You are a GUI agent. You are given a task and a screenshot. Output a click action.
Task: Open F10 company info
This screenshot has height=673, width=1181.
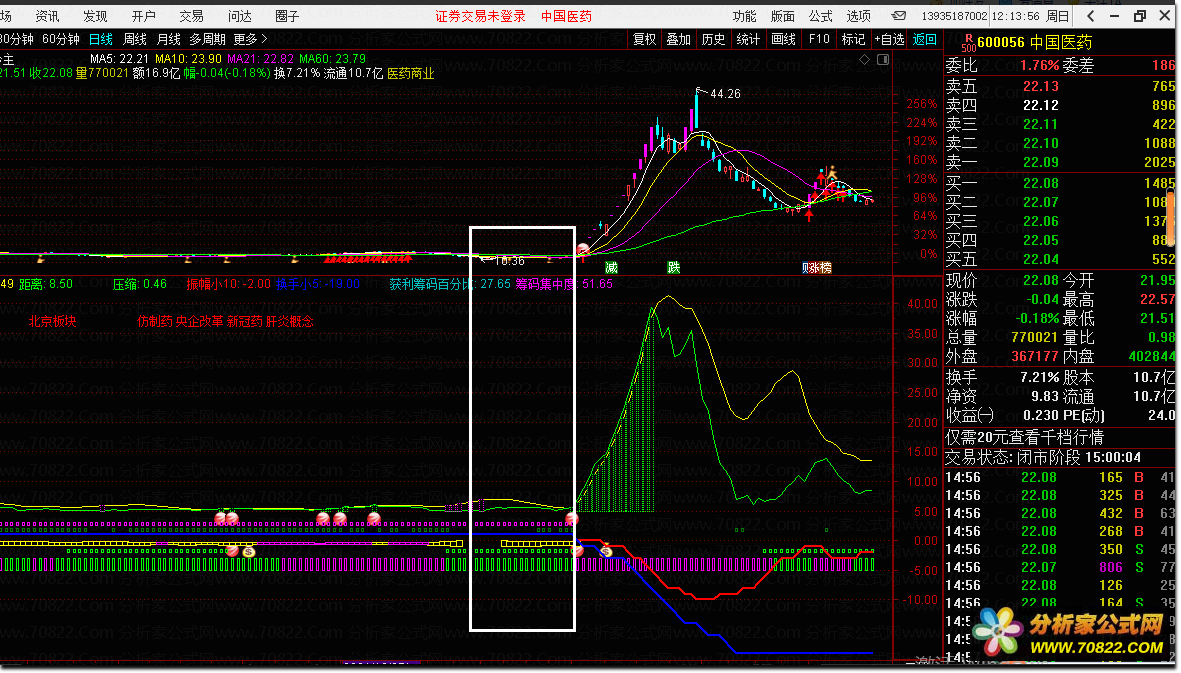(x=819, y=39)
